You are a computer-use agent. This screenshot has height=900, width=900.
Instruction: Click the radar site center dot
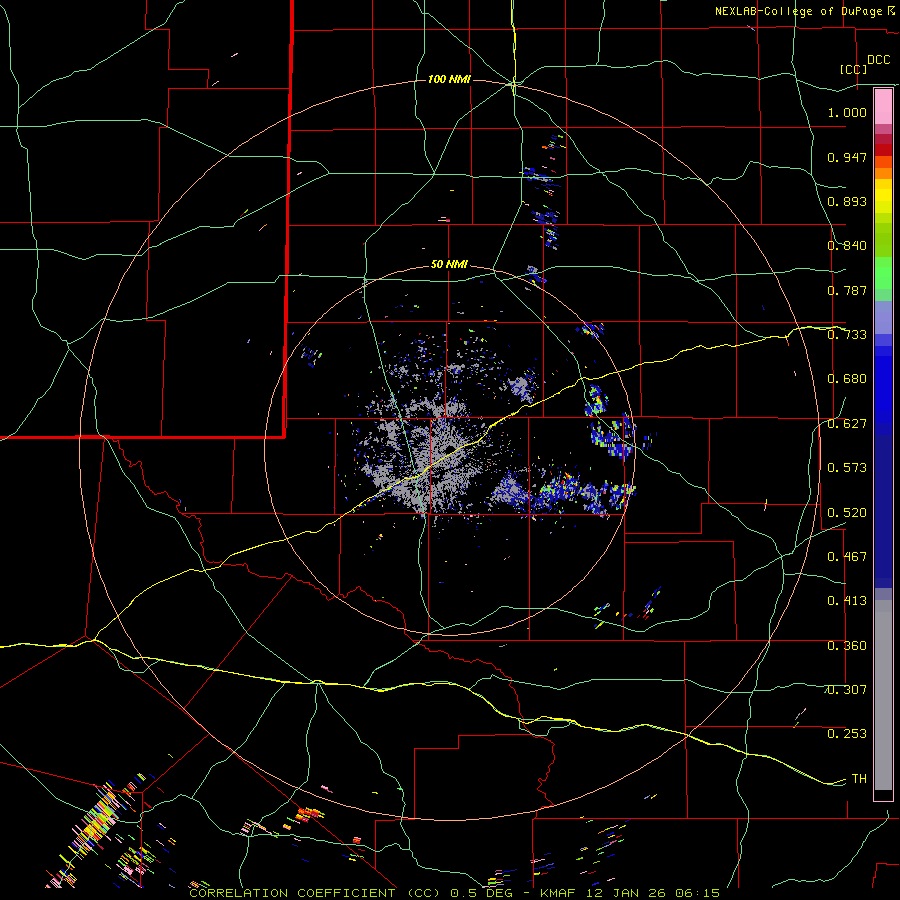point(450,449)
